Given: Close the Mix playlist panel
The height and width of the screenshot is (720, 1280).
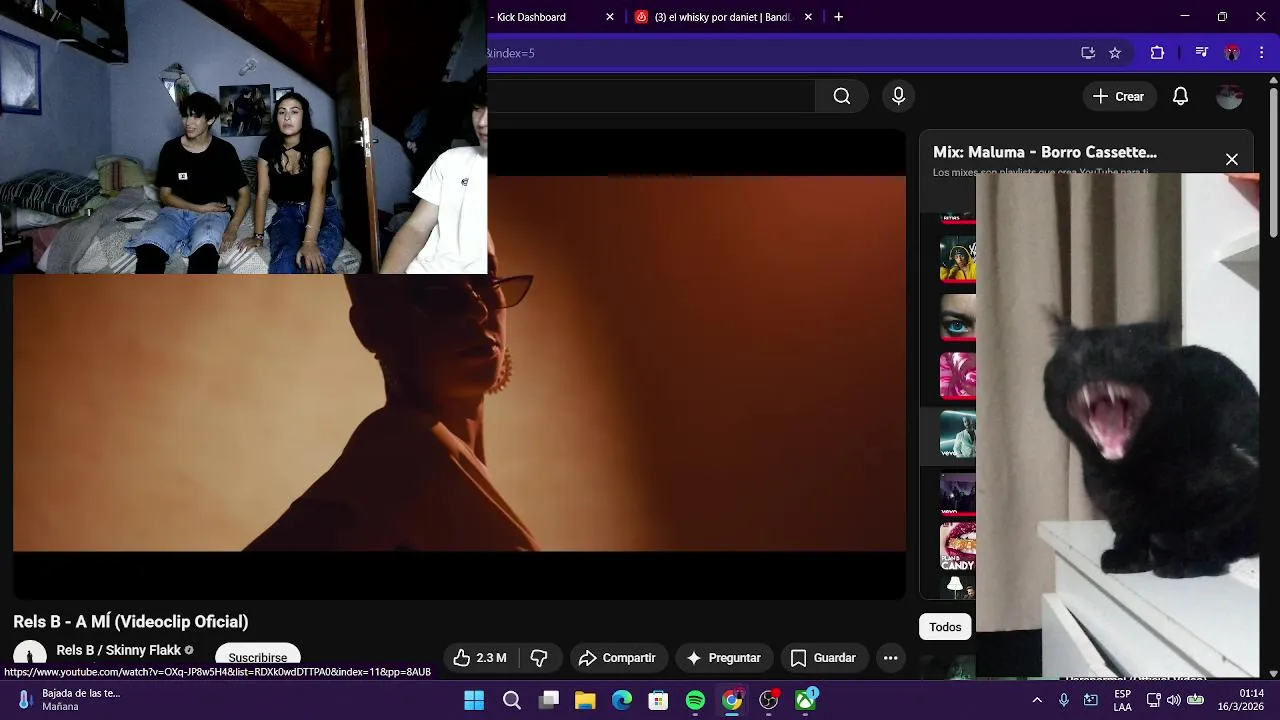Looking at the screenshot, I should click(1232, 159).
